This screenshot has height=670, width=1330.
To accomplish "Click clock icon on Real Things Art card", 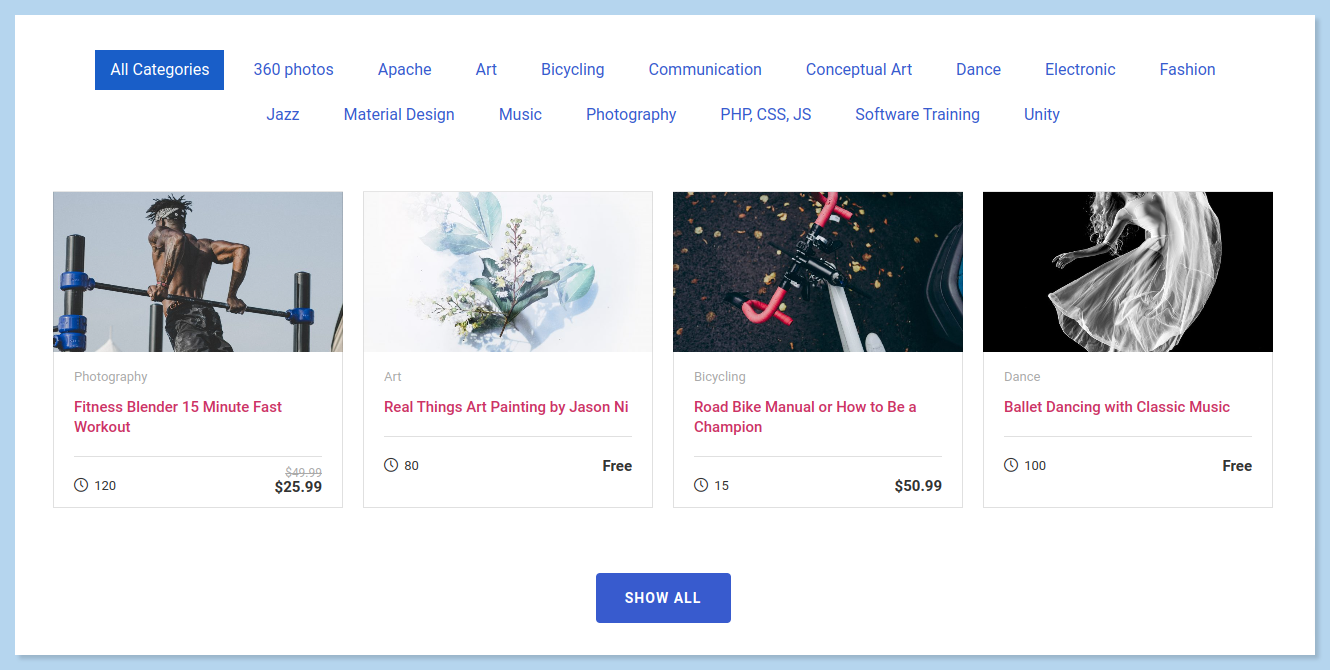I will [391, 465].
